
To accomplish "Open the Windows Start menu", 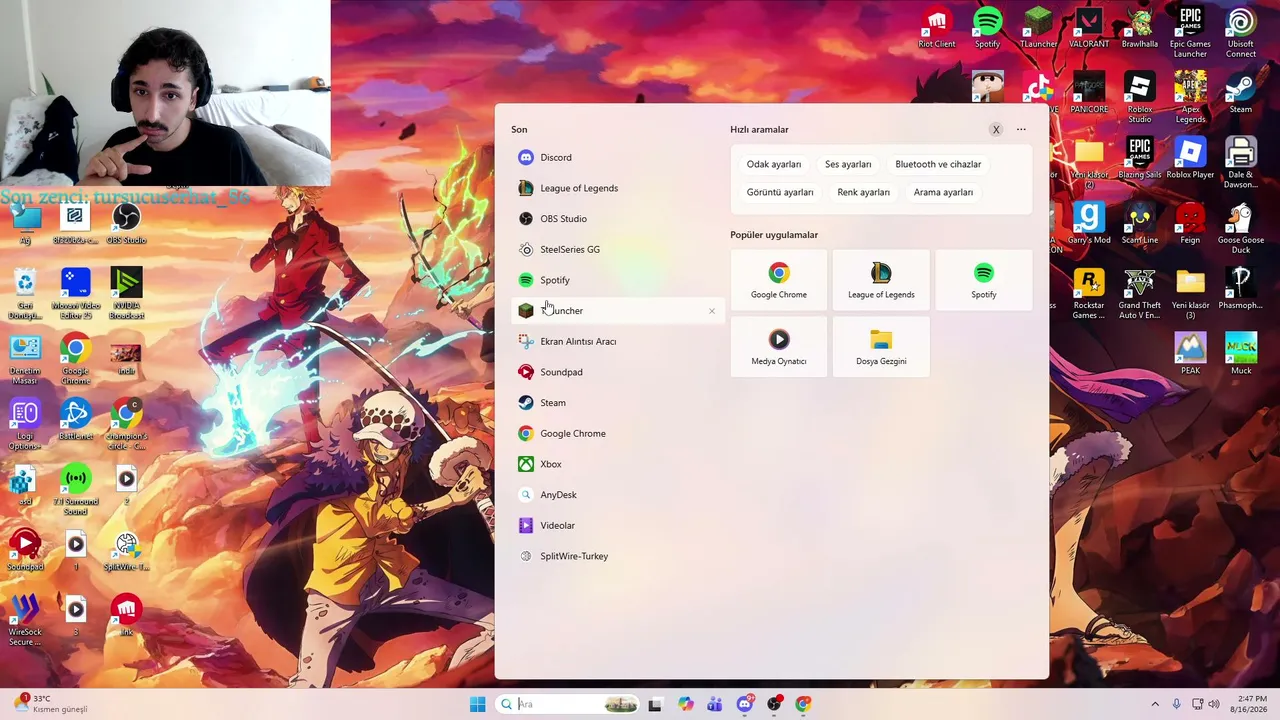I will pos(478,704).
